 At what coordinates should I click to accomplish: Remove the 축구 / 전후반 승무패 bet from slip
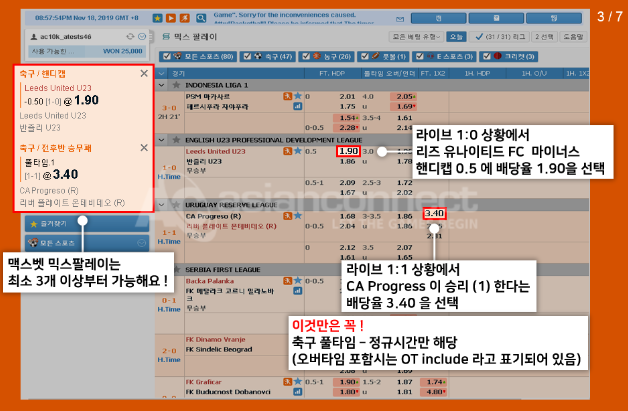[x=144, y=148]
